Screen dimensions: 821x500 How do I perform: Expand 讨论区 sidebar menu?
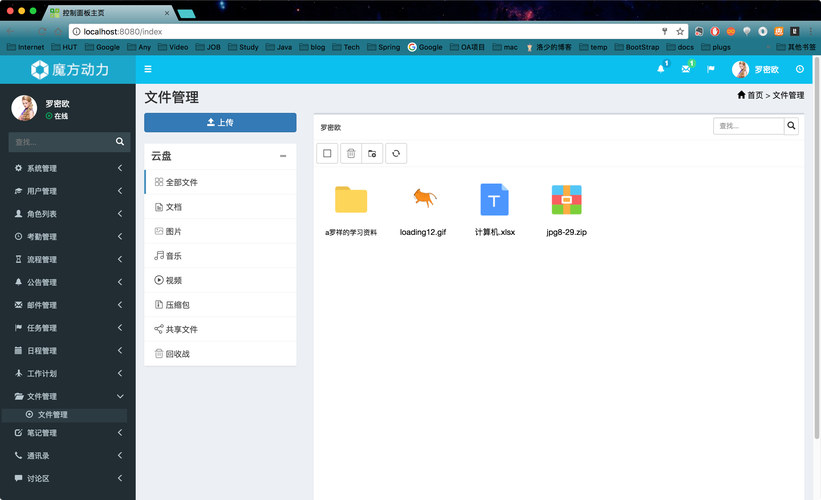[x=68, y=479]
